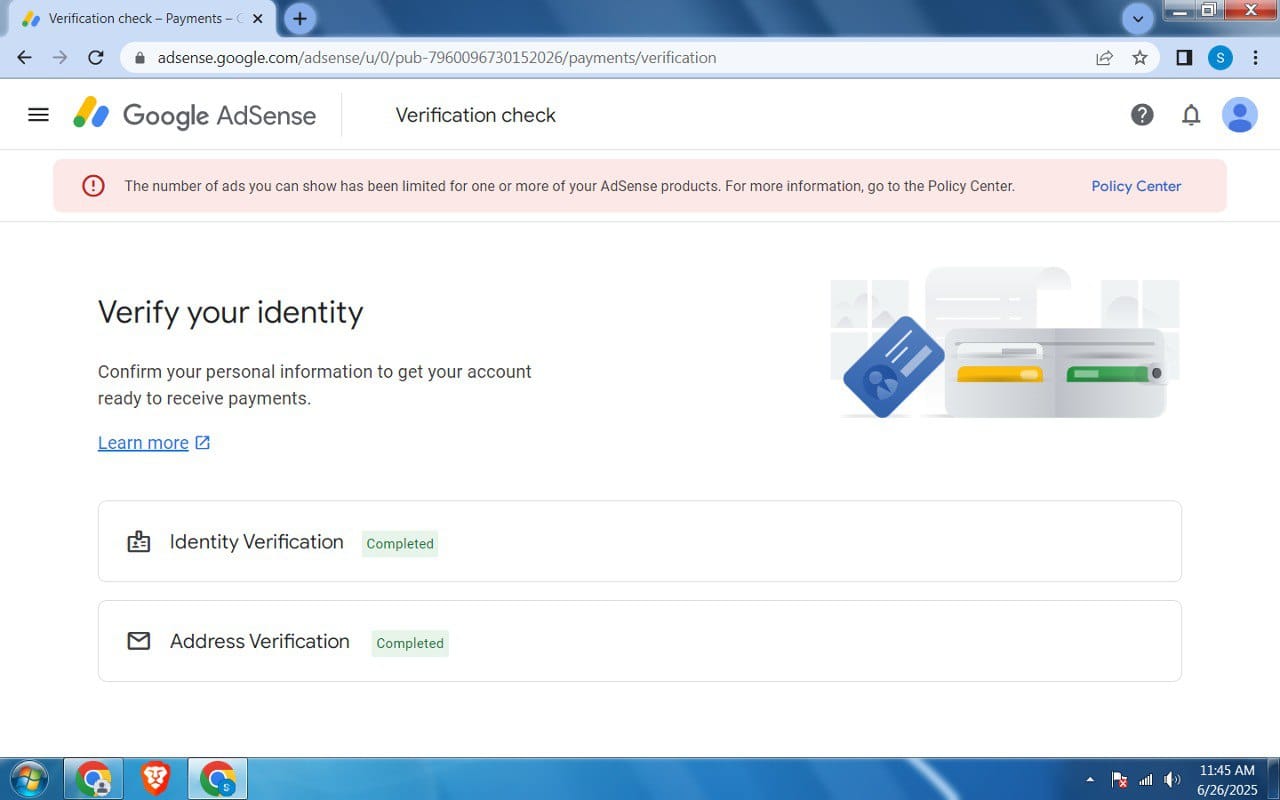The image size is (1280, 800).
Task: Click the Verify your identity heading
Action: point(230,312)
